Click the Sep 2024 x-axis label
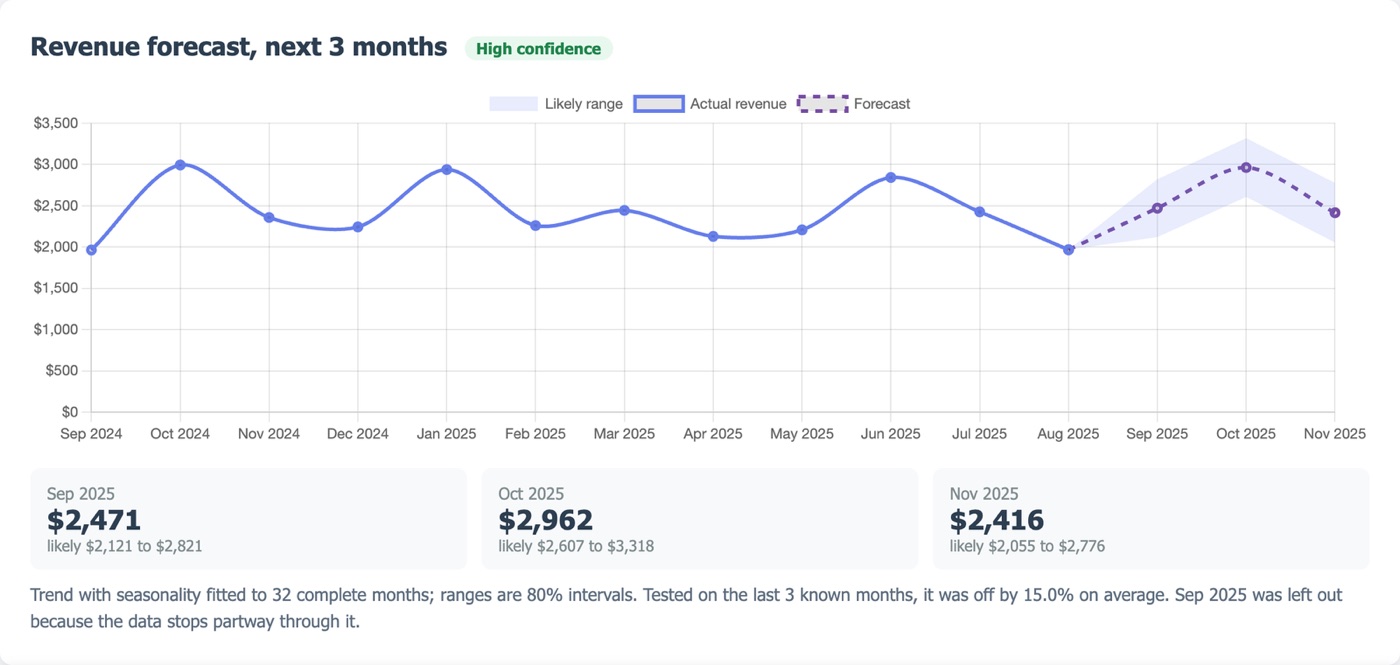This screenshot has width=1400, height=665. (91, 434)
